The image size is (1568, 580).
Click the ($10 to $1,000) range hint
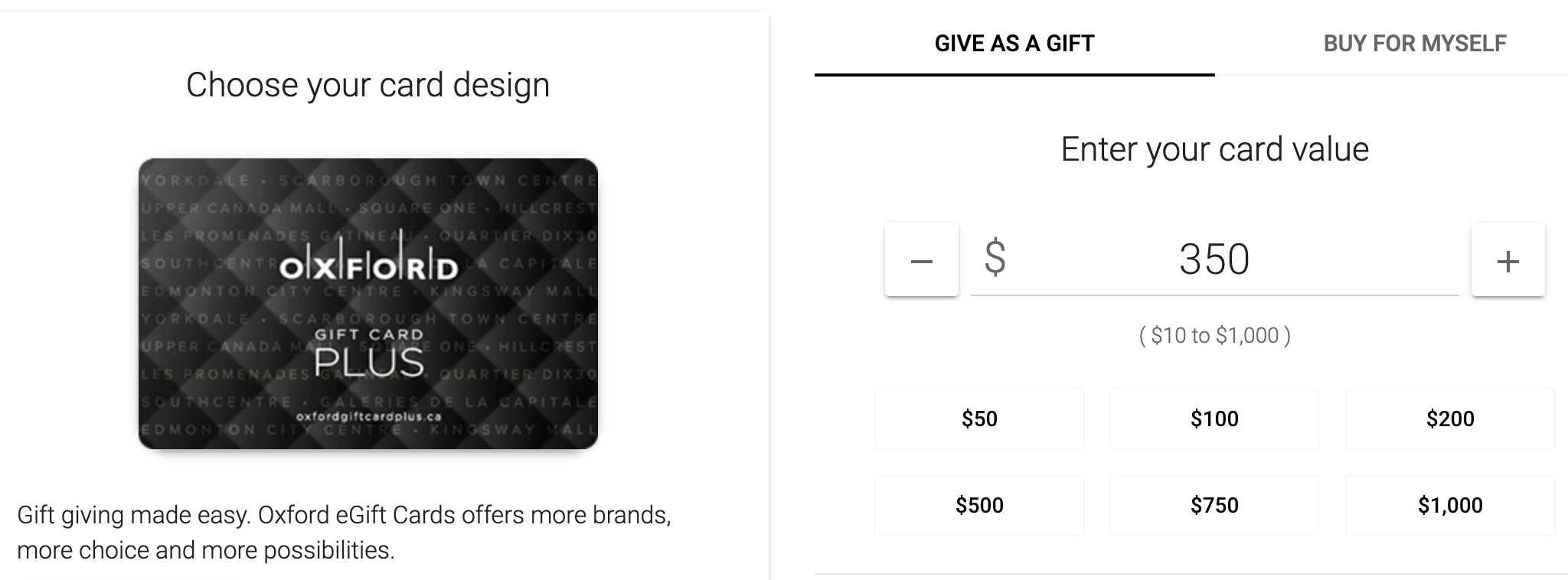(x=1214, y=335)
